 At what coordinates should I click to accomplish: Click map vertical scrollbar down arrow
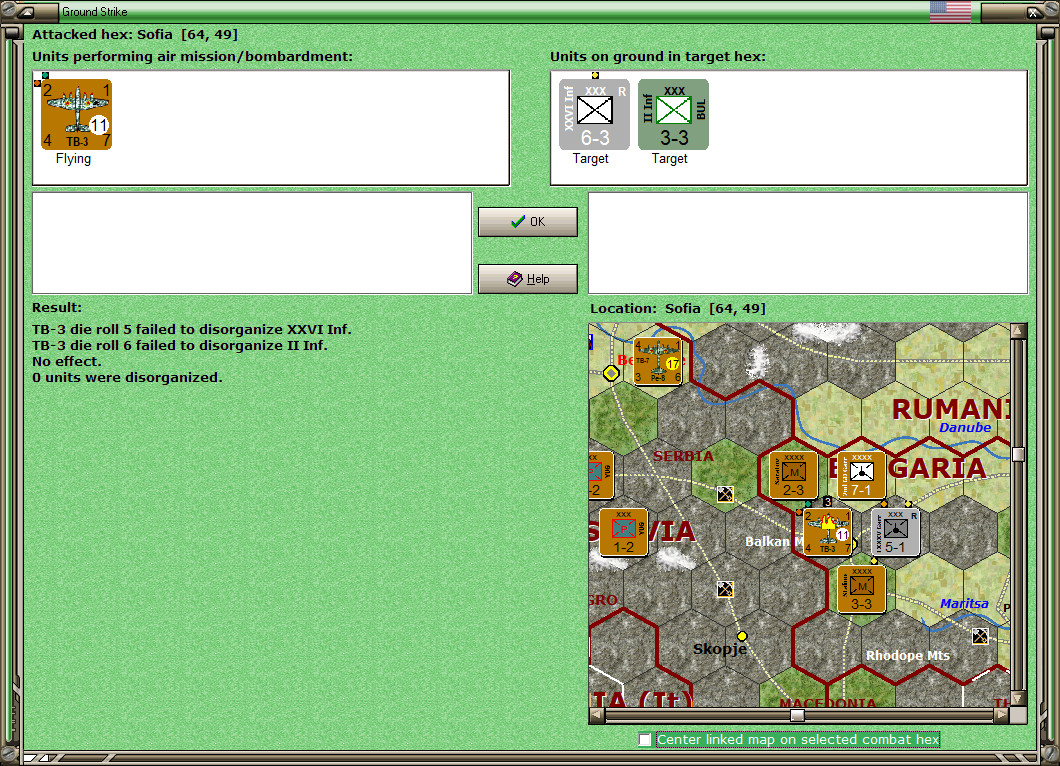pyautogui.click(x=1018, y=698)
